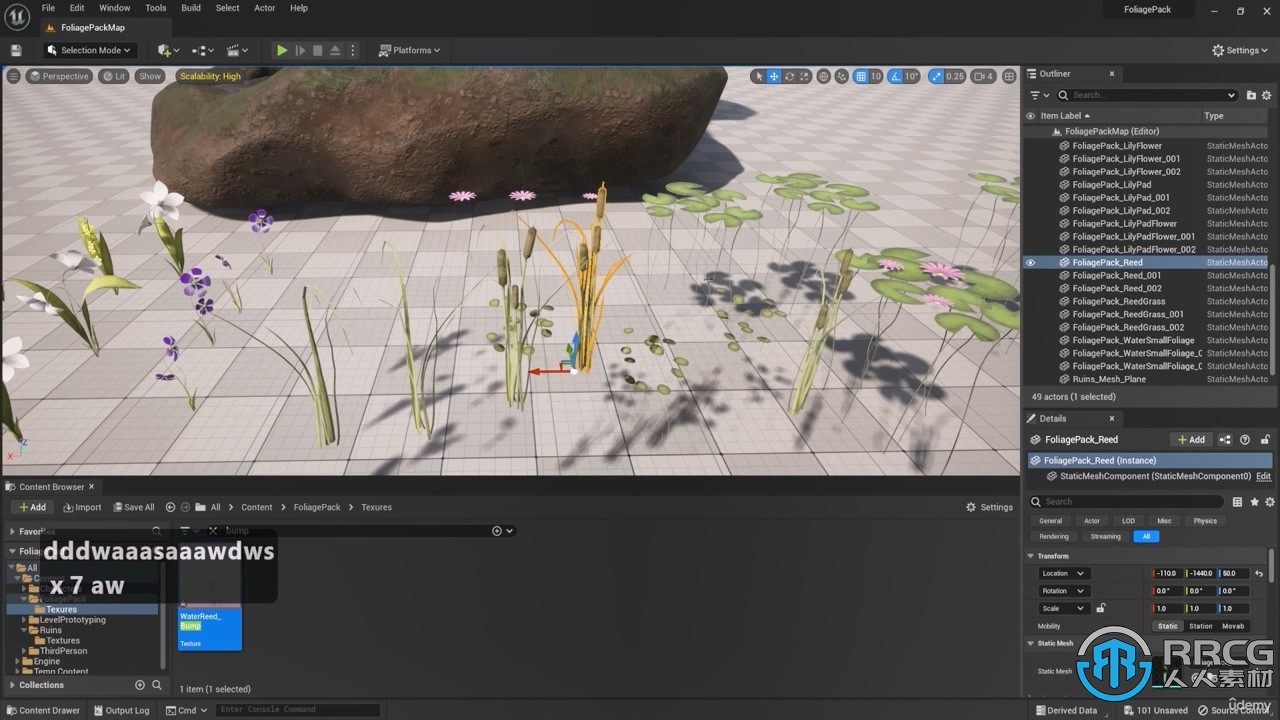Open the Lit view mode dropdown

[x=114, y=76]
